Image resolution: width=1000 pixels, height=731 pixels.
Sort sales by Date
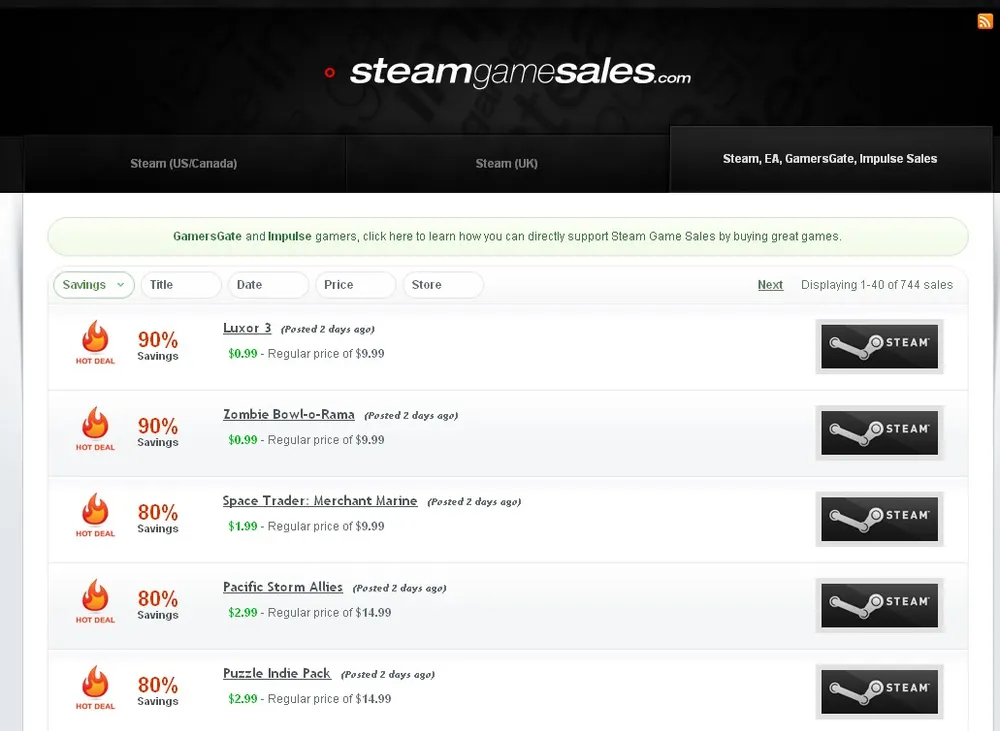tap(267, 285)
